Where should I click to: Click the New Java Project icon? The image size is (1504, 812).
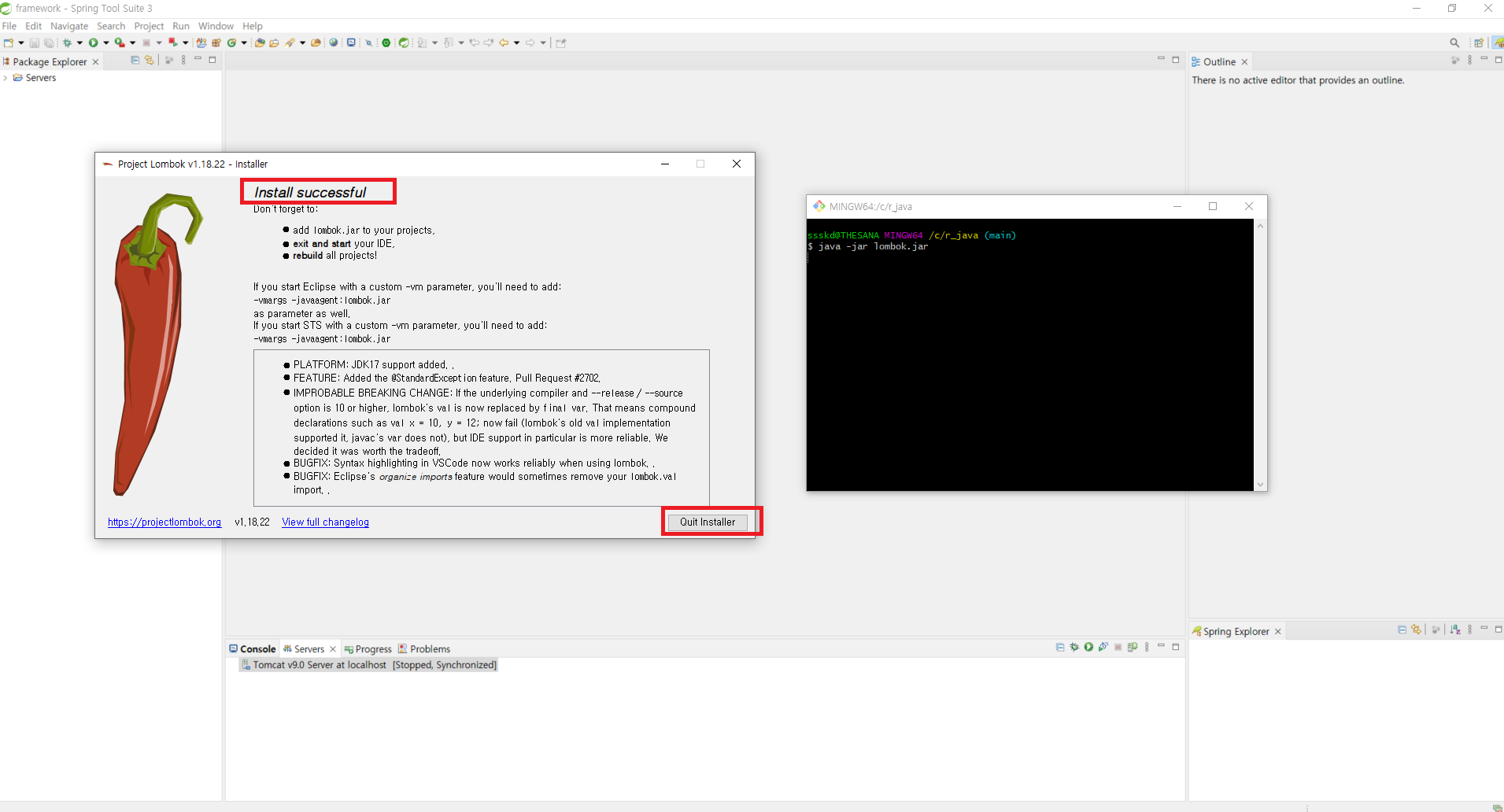(201, 42)
